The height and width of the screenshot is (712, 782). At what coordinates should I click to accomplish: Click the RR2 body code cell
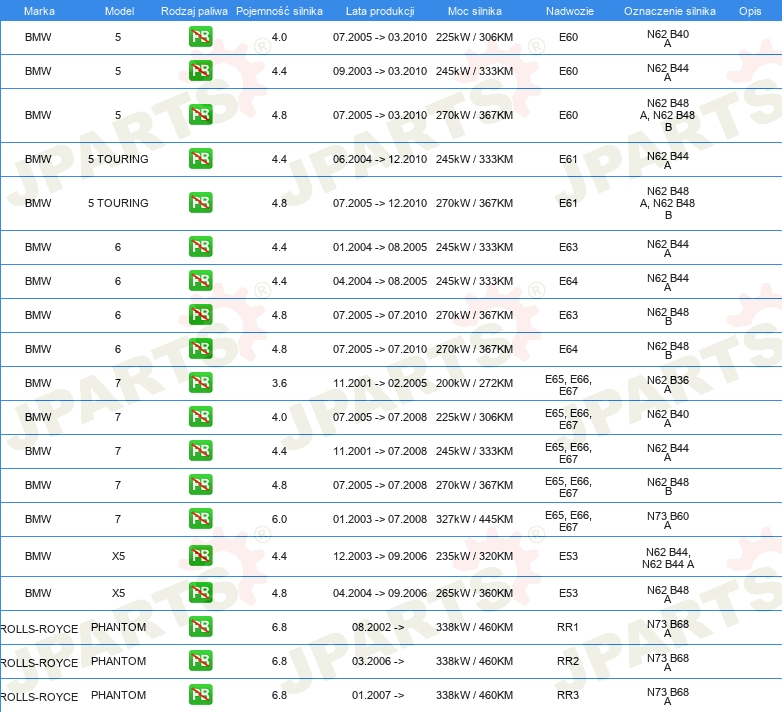tap(568, 661)
